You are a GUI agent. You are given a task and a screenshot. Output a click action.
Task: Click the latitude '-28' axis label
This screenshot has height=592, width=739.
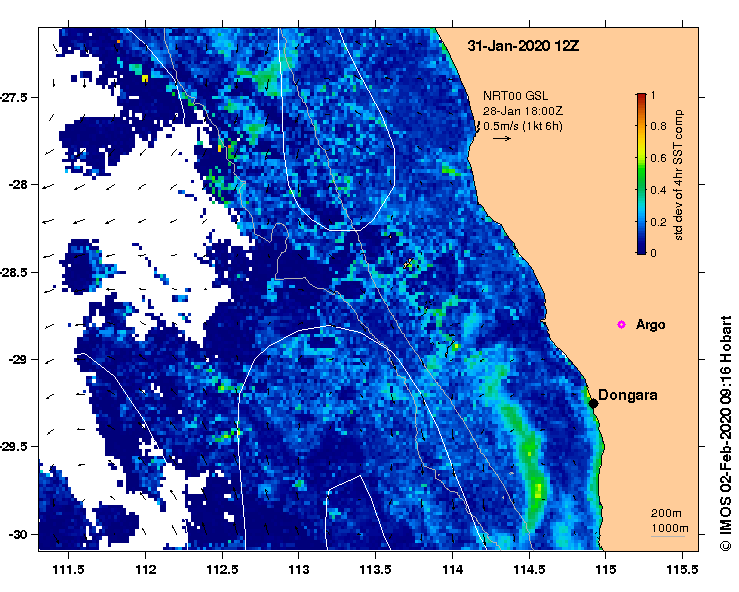click(18, 185)
